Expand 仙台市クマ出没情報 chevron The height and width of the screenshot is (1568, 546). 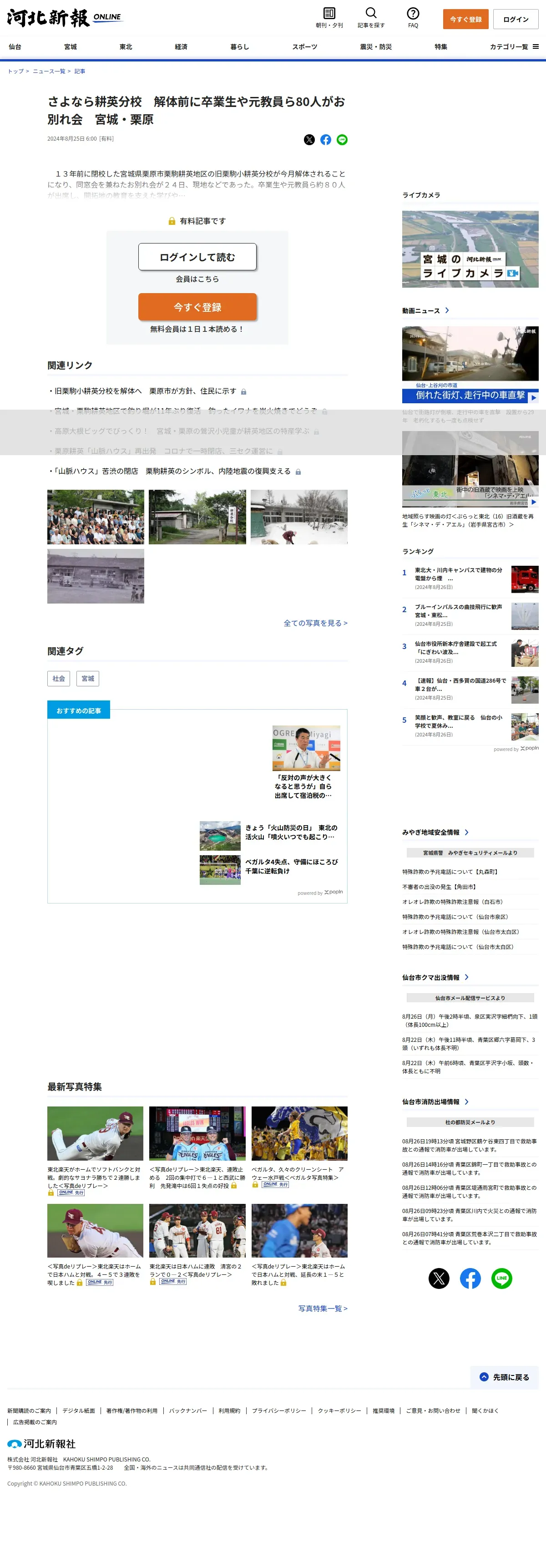[467, 977]
